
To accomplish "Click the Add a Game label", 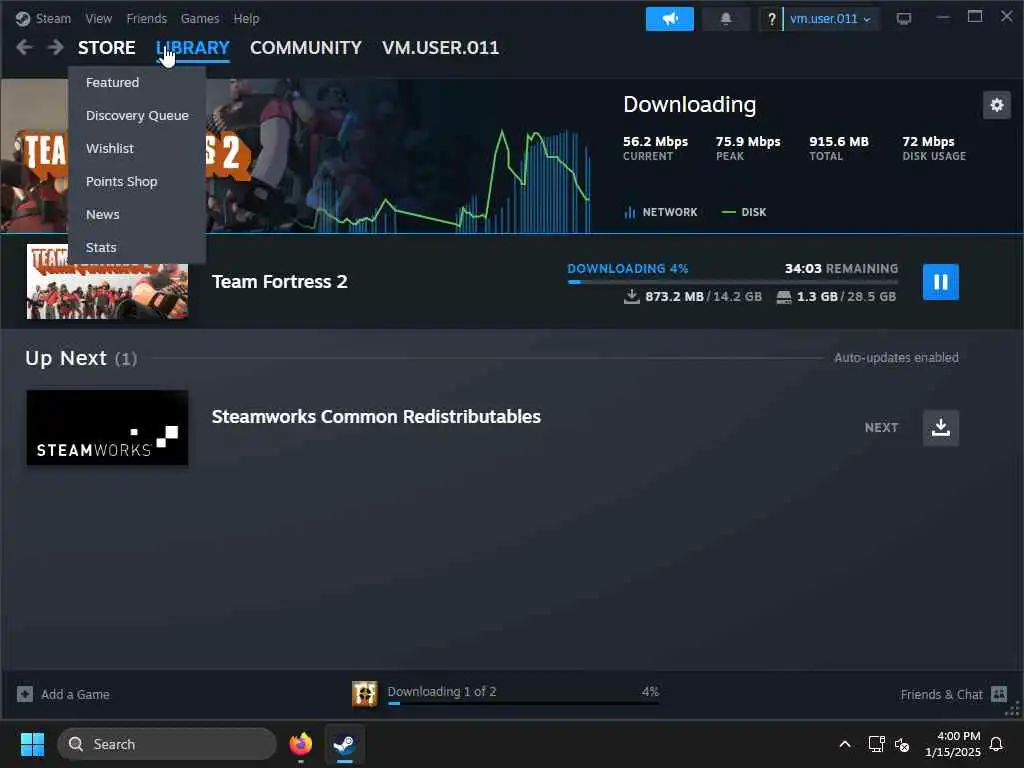I will pyautogui.click(x=75, y=694).
